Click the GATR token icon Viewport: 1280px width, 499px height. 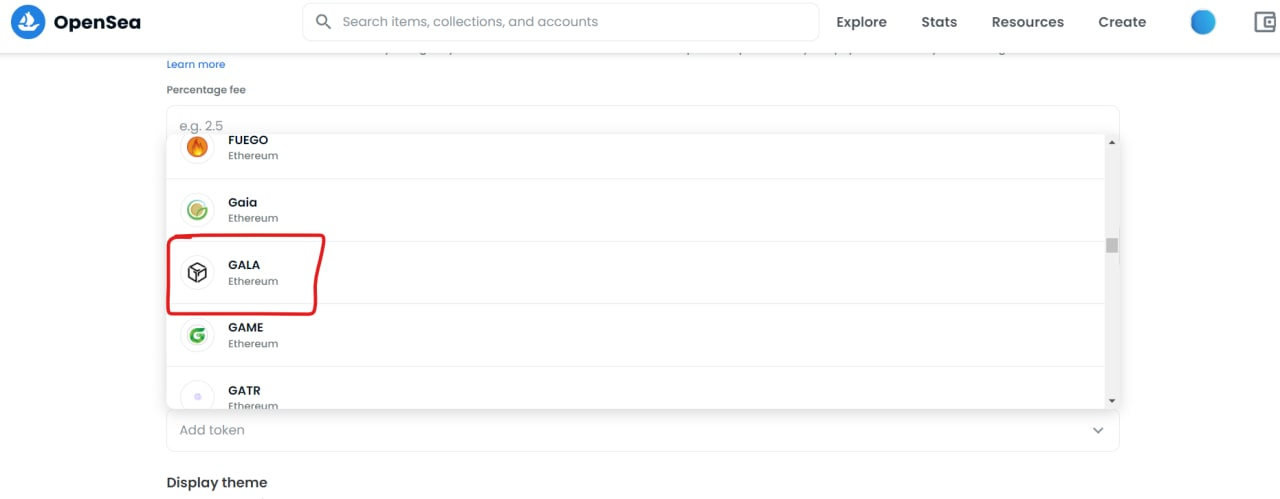tap(197, 396)
